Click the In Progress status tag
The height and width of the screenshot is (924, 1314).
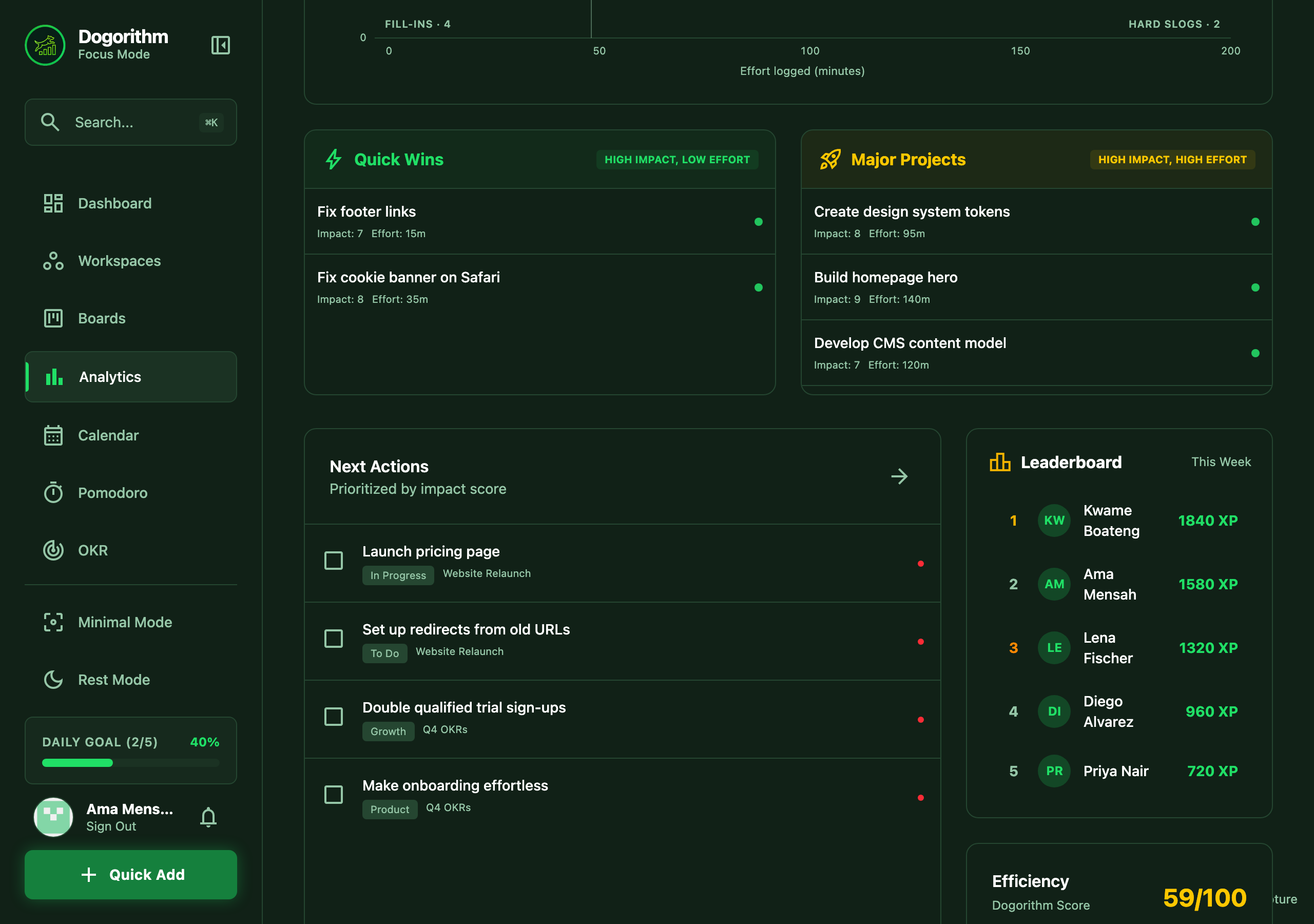398,575
